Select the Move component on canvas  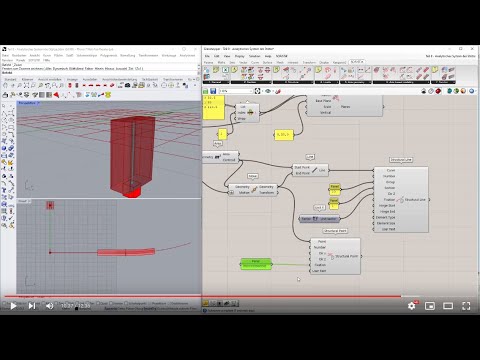[253, 190]
